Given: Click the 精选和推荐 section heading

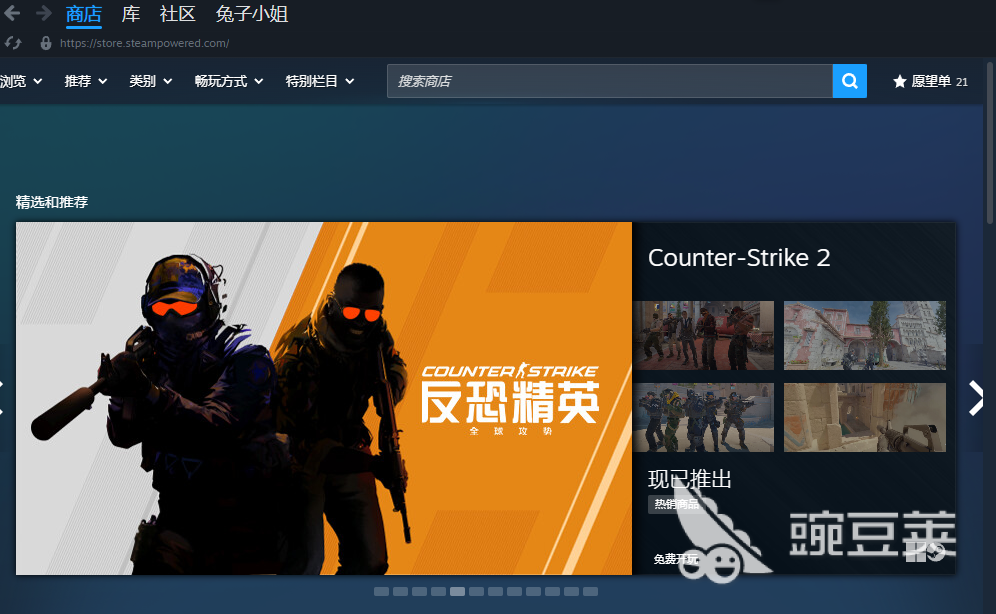Looking at the screenshot, I should (51, 202).
